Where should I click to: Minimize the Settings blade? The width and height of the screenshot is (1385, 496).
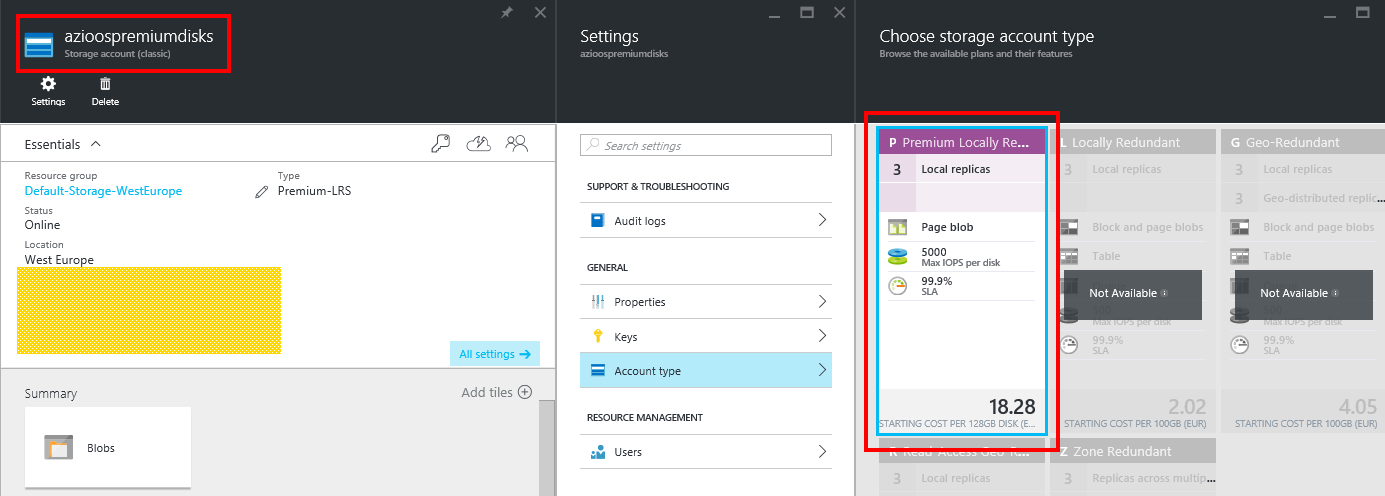[775, 16]
